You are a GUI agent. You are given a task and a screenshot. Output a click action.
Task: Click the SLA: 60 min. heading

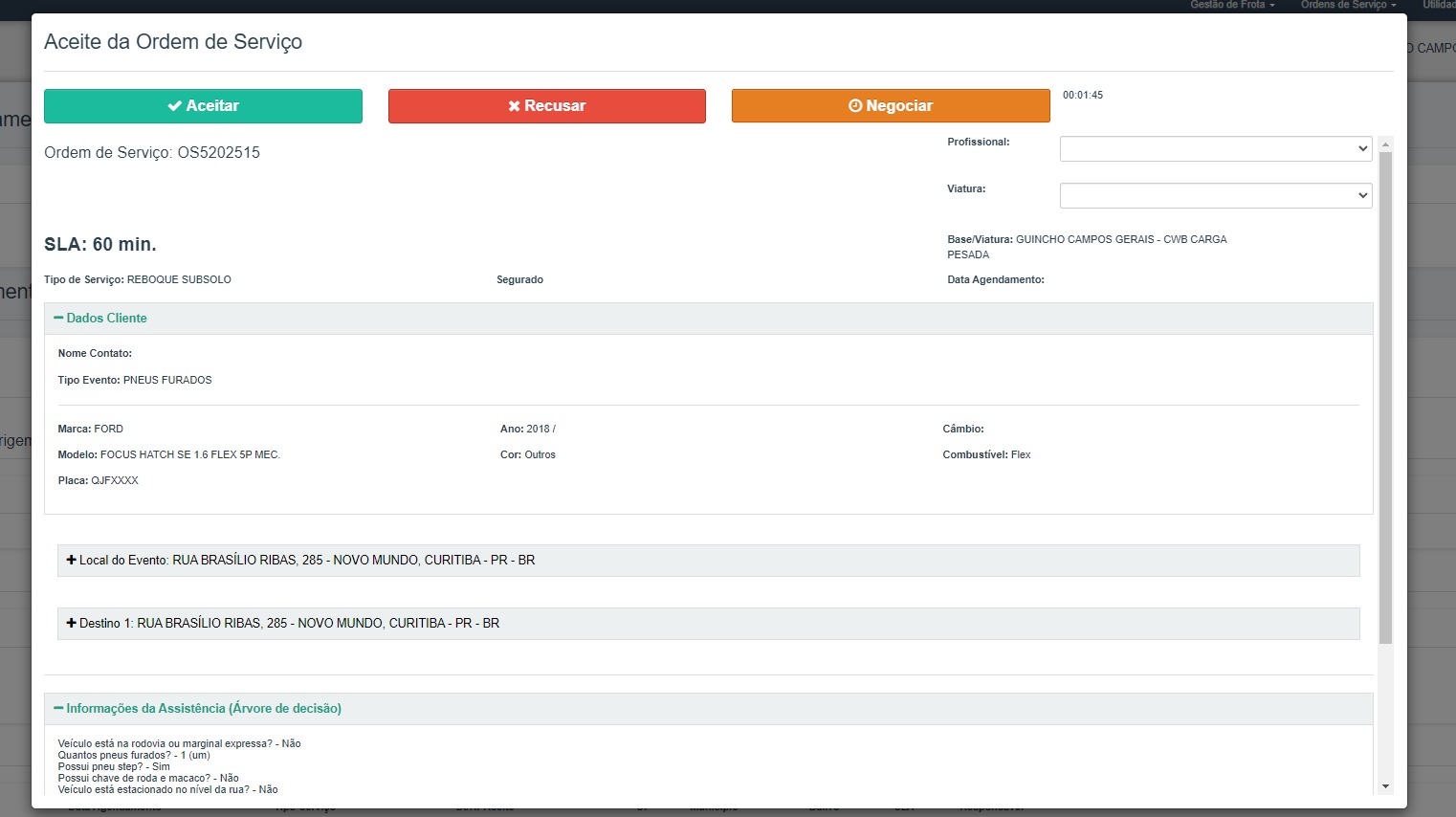click(x=100, y=244)
